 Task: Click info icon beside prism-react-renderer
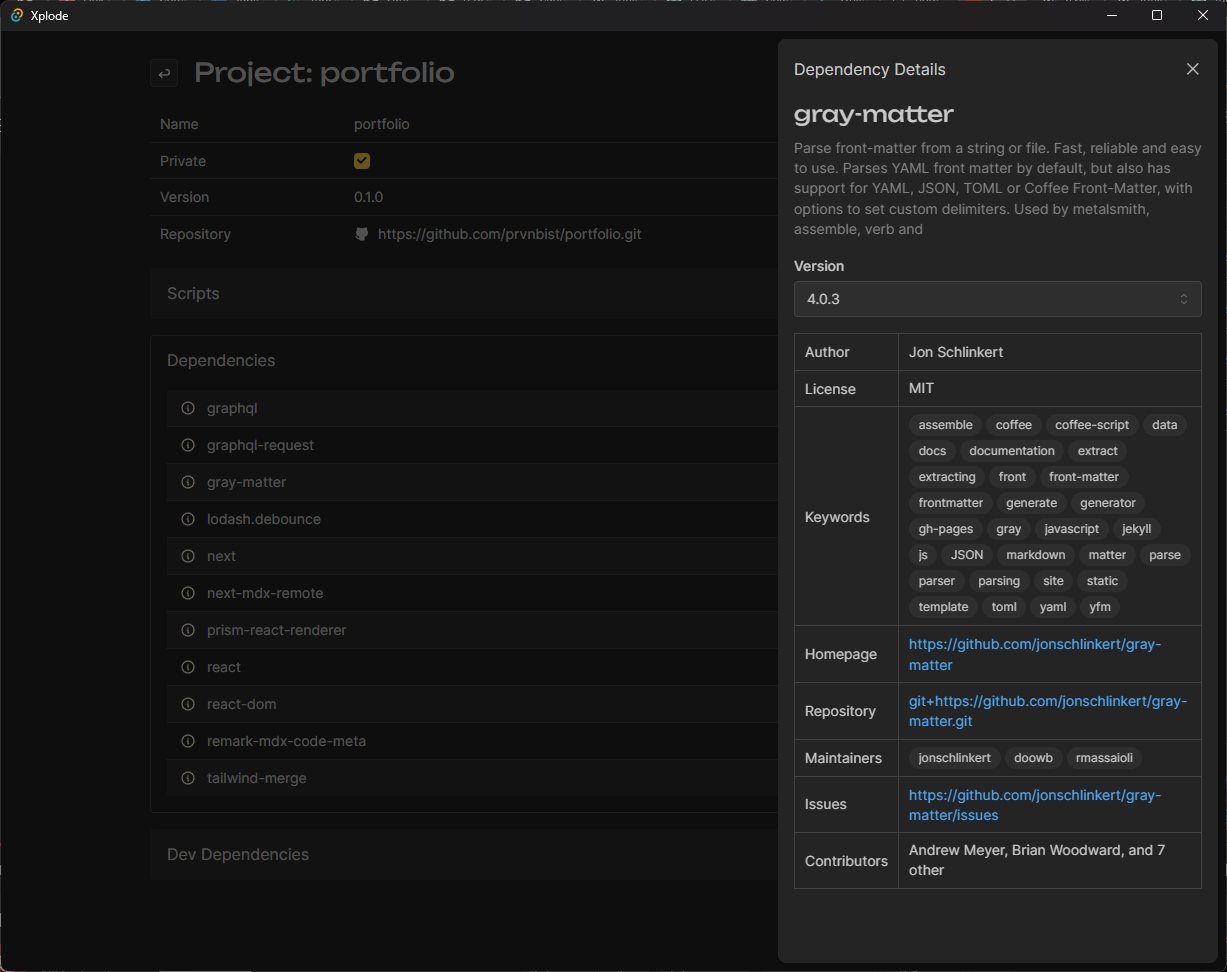coord(187,630)
